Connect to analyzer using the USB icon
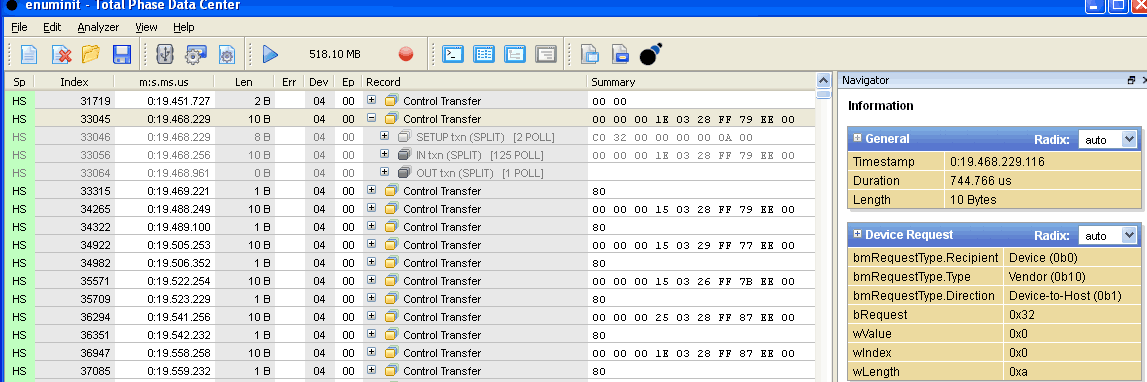This screenshot has height=382, width=1147. pyautogui.click(x=165, y=54)
